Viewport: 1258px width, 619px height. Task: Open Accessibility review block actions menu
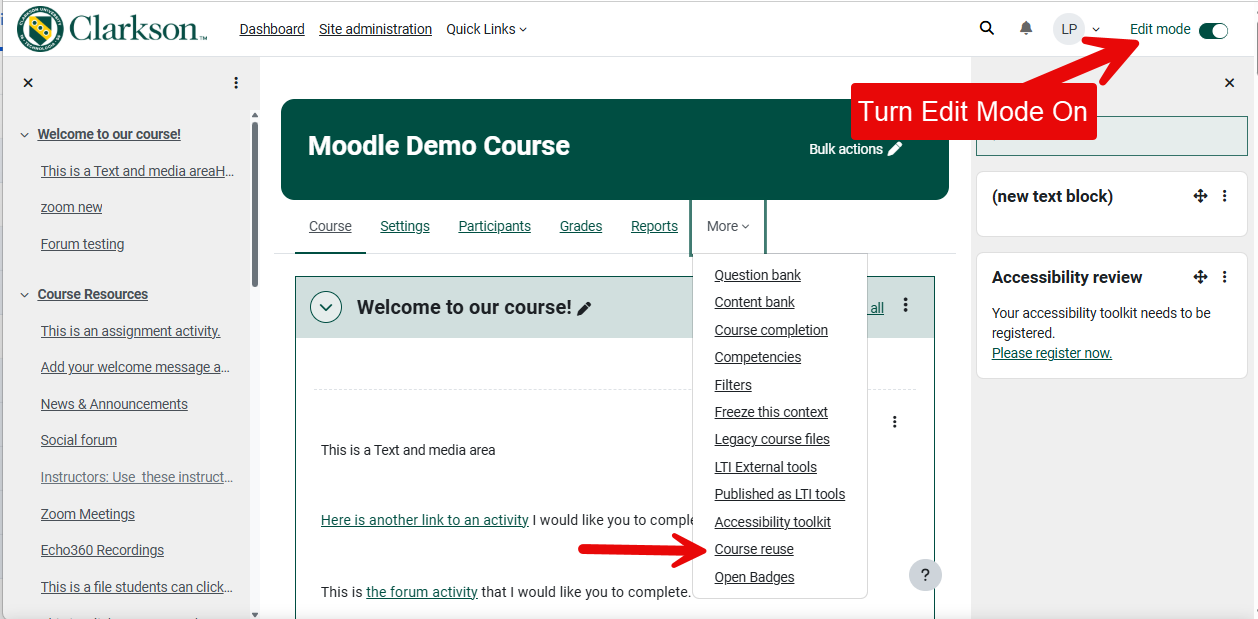(1224, 277)
